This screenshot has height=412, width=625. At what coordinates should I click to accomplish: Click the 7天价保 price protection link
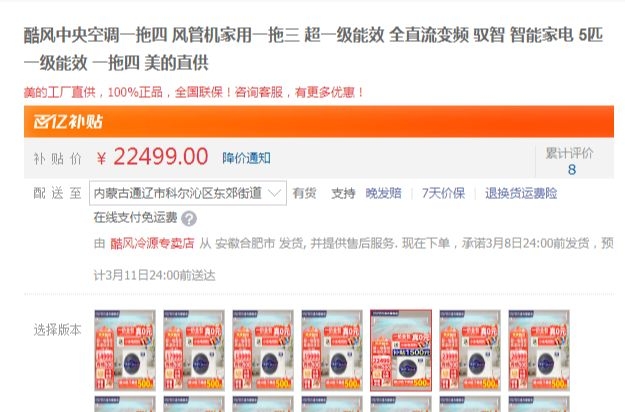(443, 193)
